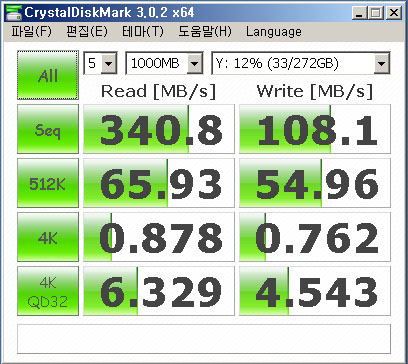The height and width of the screenshot is (364, 408).
Task: Click the 4K QD32 write result 4.543
Action: pyautogui.click(x=315, y=291)
